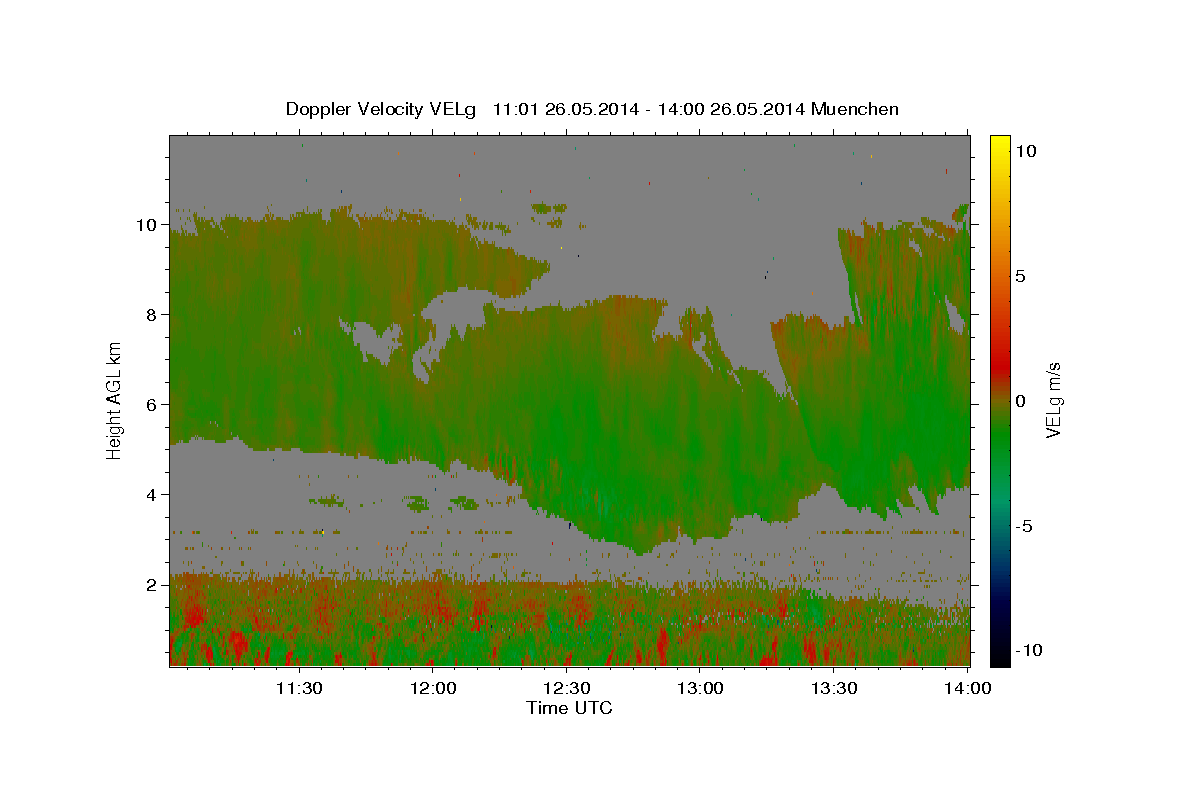The image size is (1200, 800).
Task: Click the 'Height AGL km' y-axis label
Action: click(x=115, y=400)
